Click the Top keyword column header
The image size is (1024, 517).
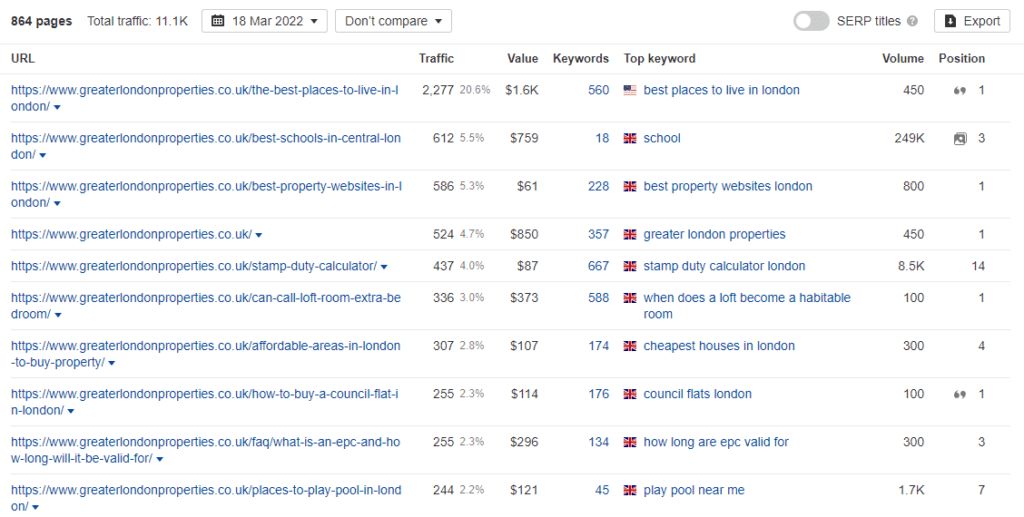[659, 58]
